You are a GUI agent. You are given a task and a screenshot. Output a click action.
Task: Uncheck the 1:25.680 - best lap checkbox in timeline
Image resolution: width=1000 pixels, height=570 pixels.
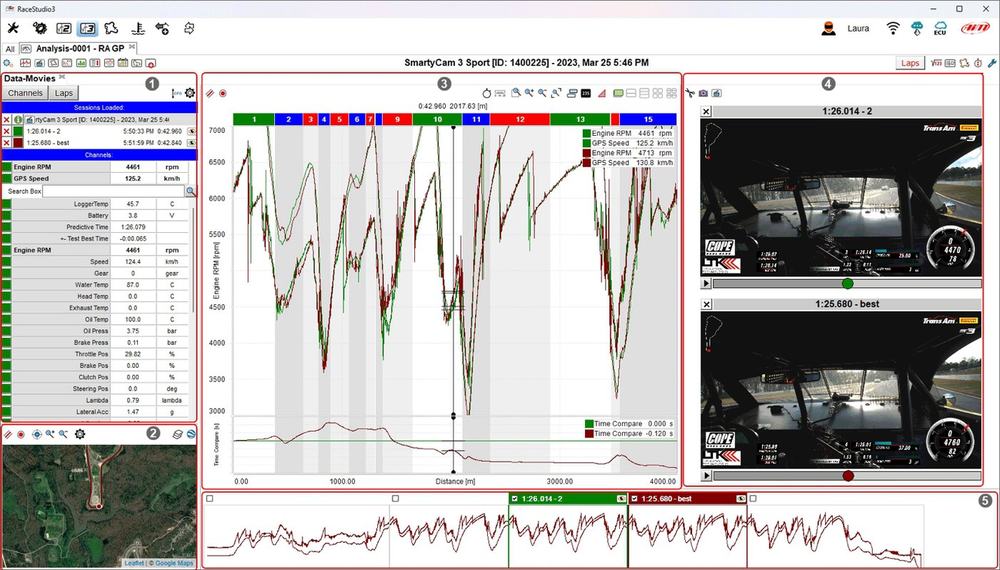(x=635, y=499)
